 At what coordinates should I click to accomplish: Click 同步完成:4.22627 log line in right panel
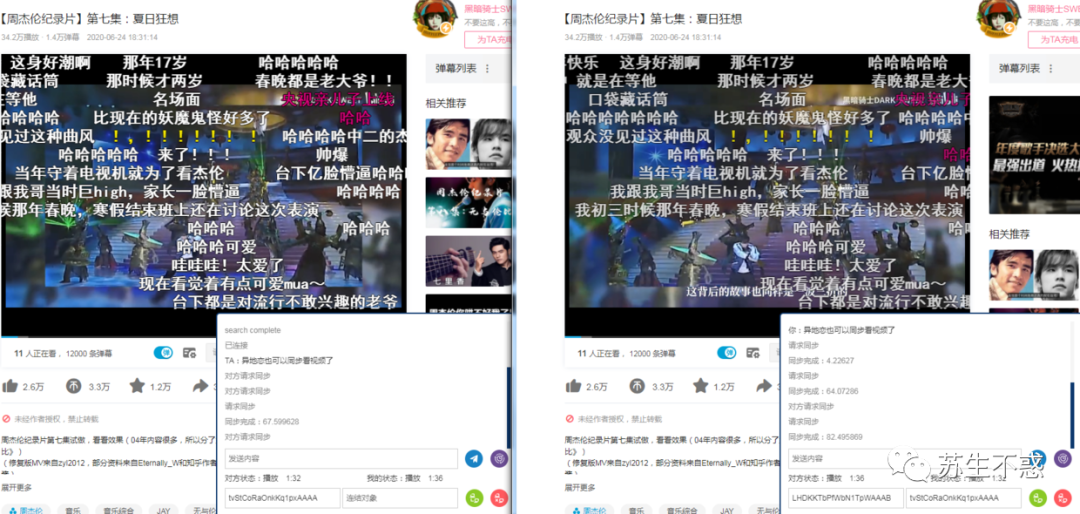[x=821, y=360]
